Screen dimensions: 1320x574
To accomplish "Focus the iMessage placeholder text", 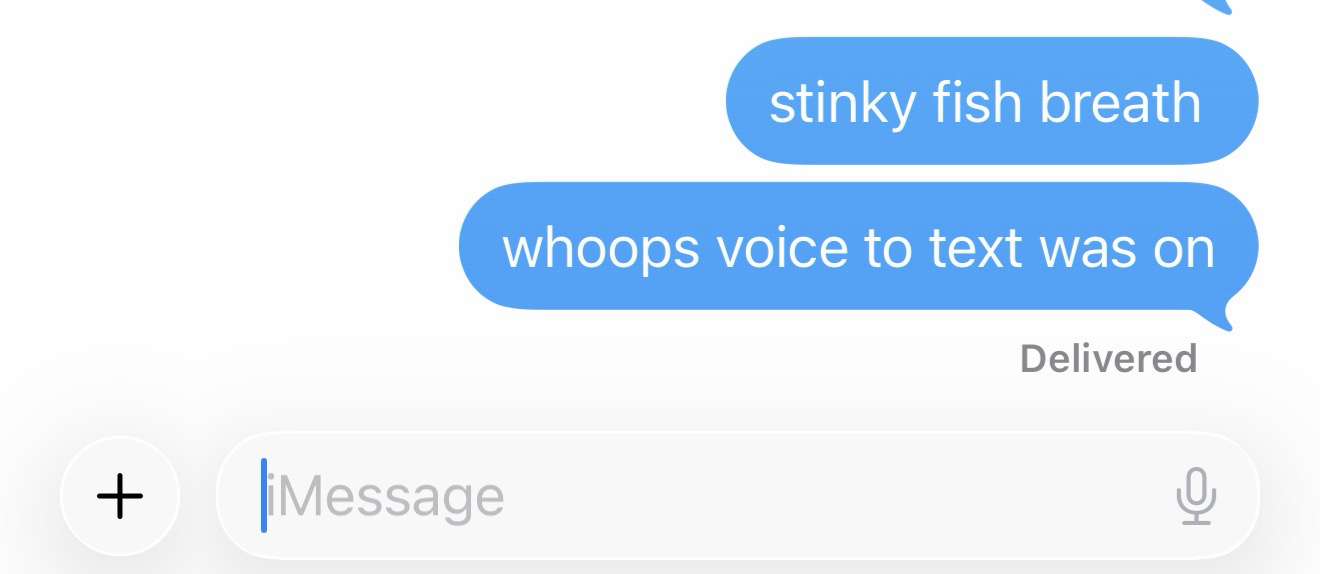I will (386, 497).
